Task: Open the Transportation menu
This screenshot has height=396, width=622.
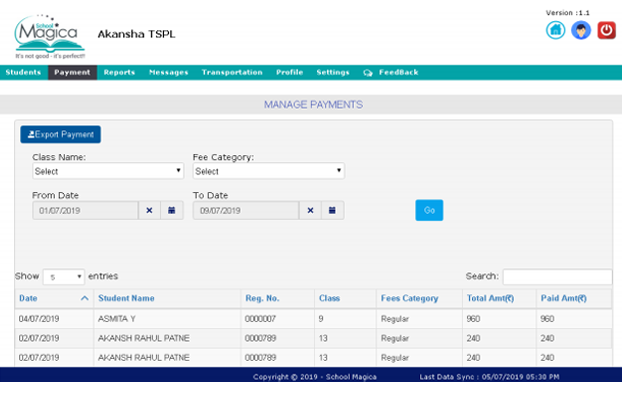Action: [232, 73]
